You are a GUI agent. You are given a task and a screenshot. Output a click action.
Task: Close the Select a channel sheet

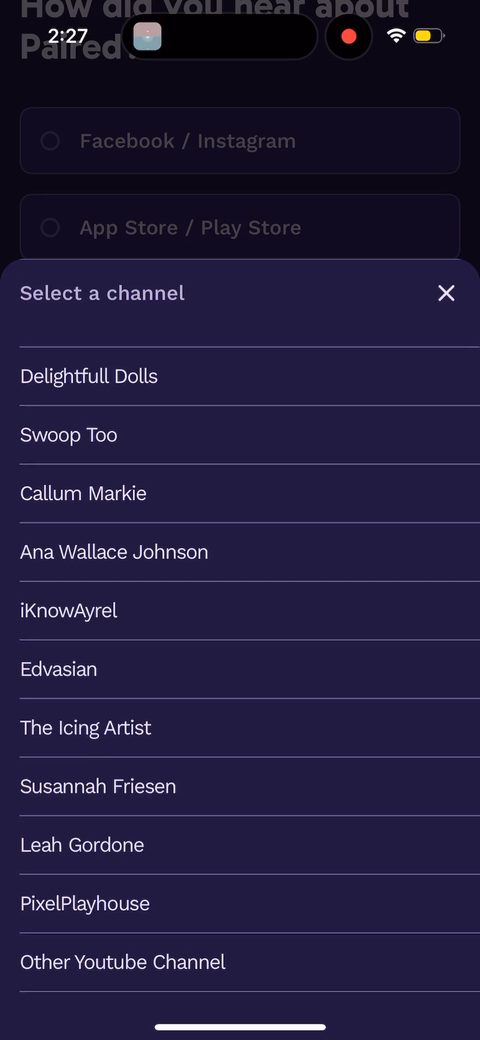coord(446,293)
